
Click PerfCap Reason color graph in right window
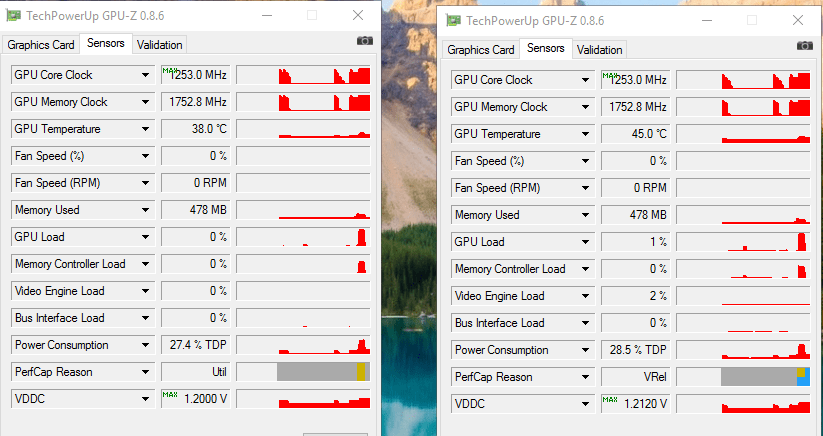(743, 377)
